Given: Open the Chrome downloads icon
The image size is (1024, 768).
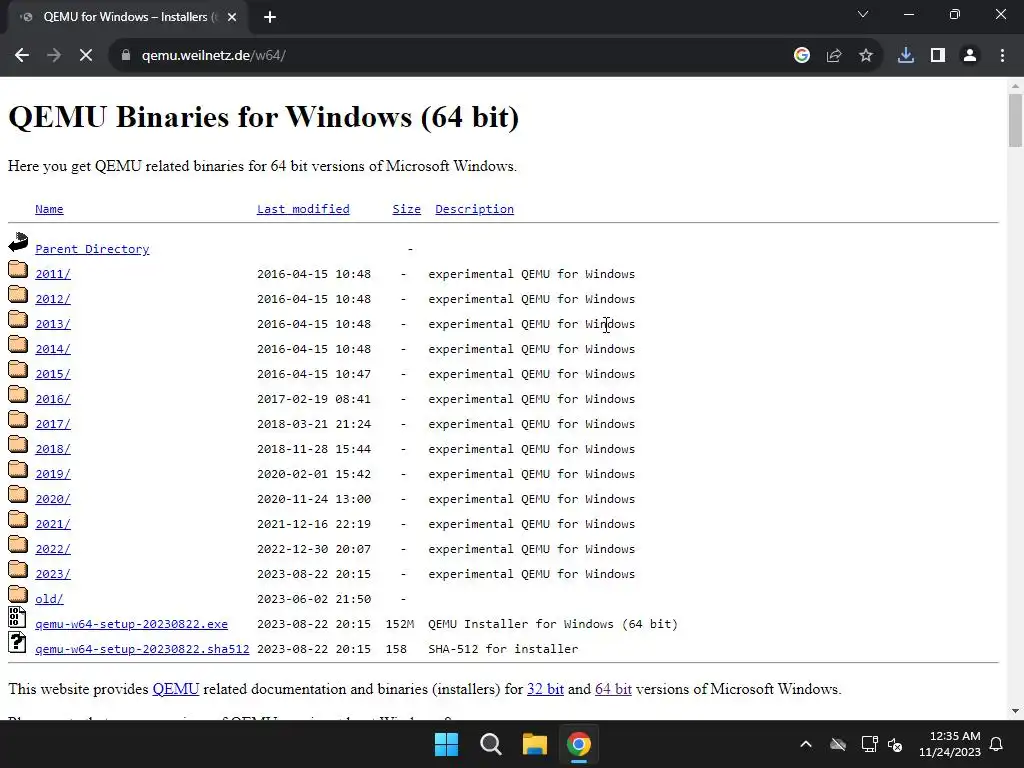Looking at the screenshot, I should (x=906, y=56).
